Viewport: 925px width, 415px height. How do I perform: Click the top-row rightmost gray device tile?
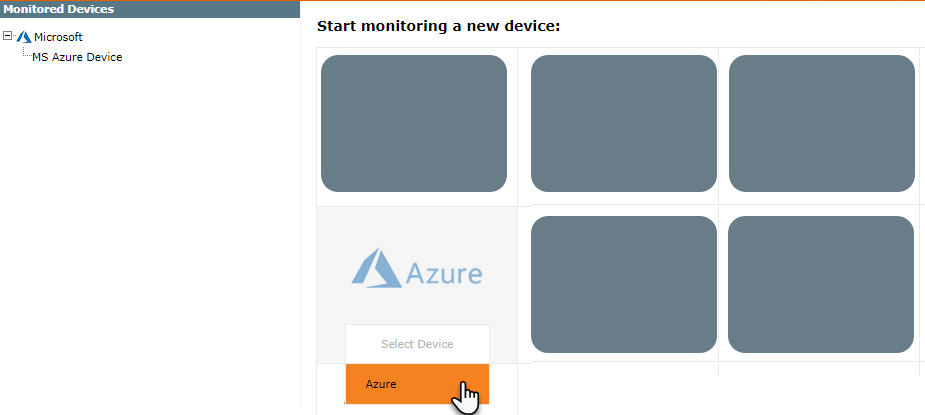pyautogui.click(x=822, y=123)
